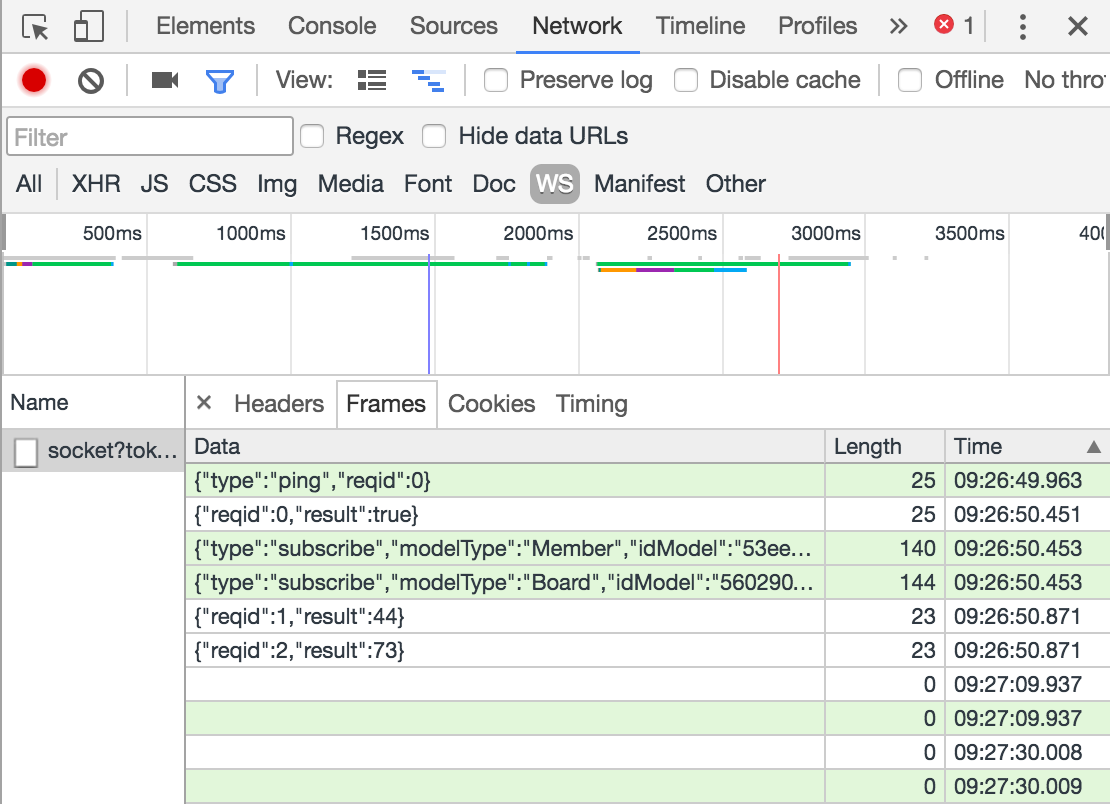Viewport: 1110px width, 804px height.
Task: Open the DevTools three-dot menu
Action: (1022, 27)
